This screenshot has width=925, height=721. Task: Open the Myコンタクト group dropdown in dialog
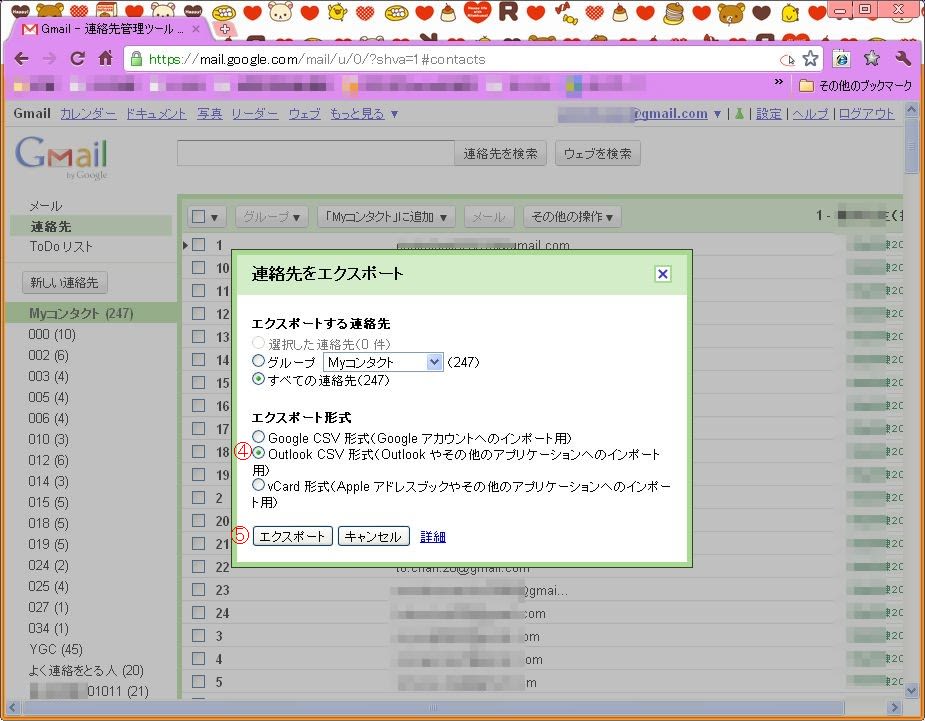382,362
